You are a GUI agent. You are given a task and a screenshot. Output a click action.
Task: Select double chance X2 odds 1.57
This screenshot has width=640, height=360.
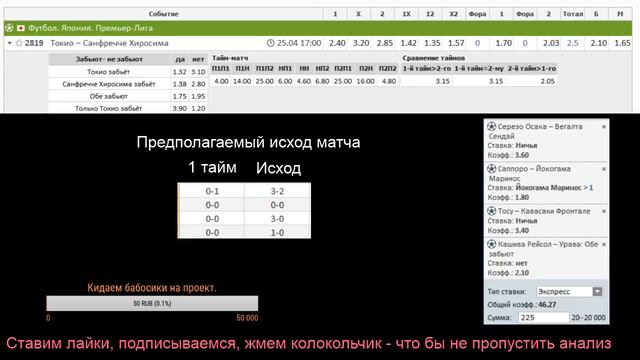[x=456, y=43]
